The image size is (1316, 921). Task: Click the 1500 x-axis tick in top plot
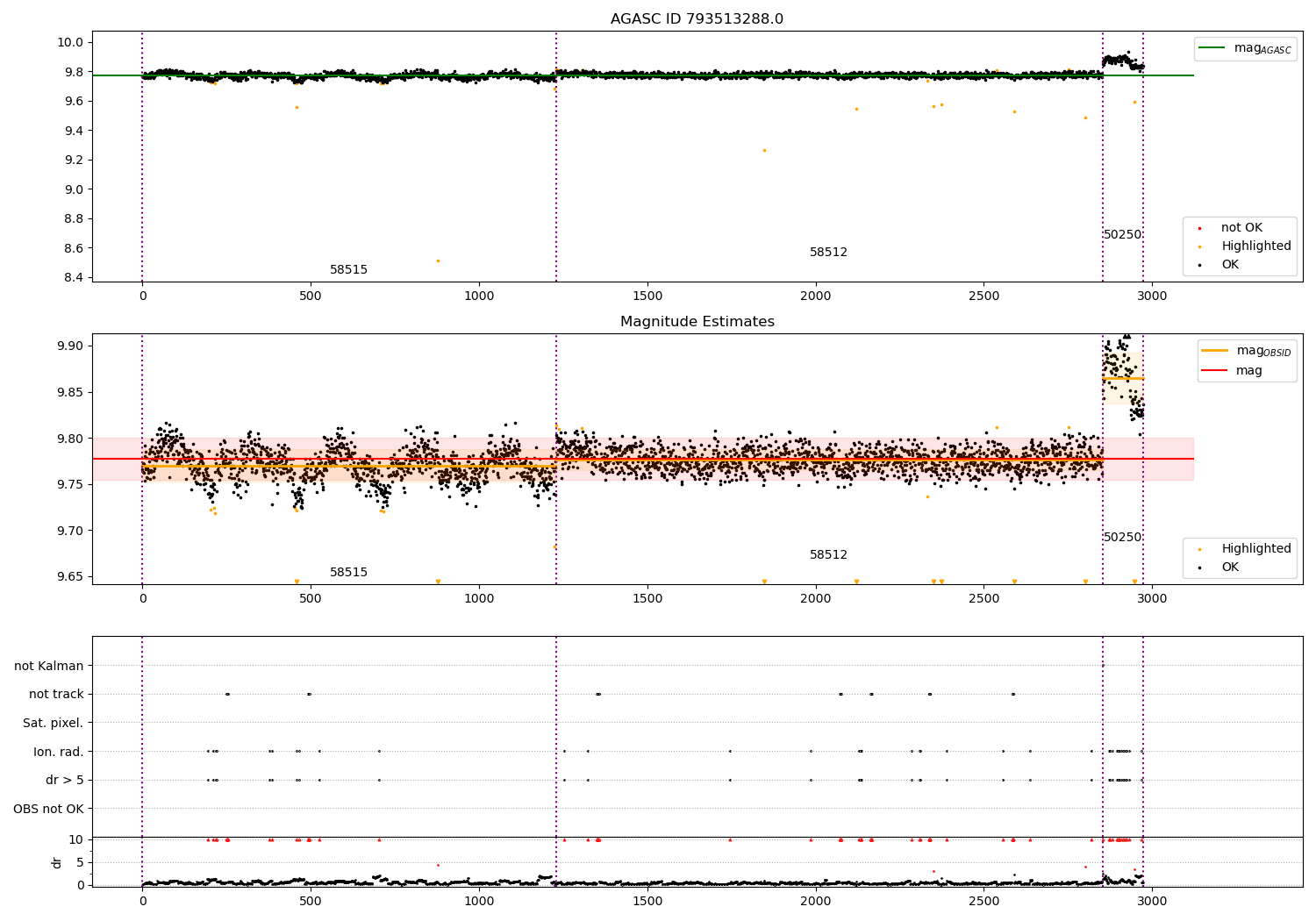click(x=647, y=296)
